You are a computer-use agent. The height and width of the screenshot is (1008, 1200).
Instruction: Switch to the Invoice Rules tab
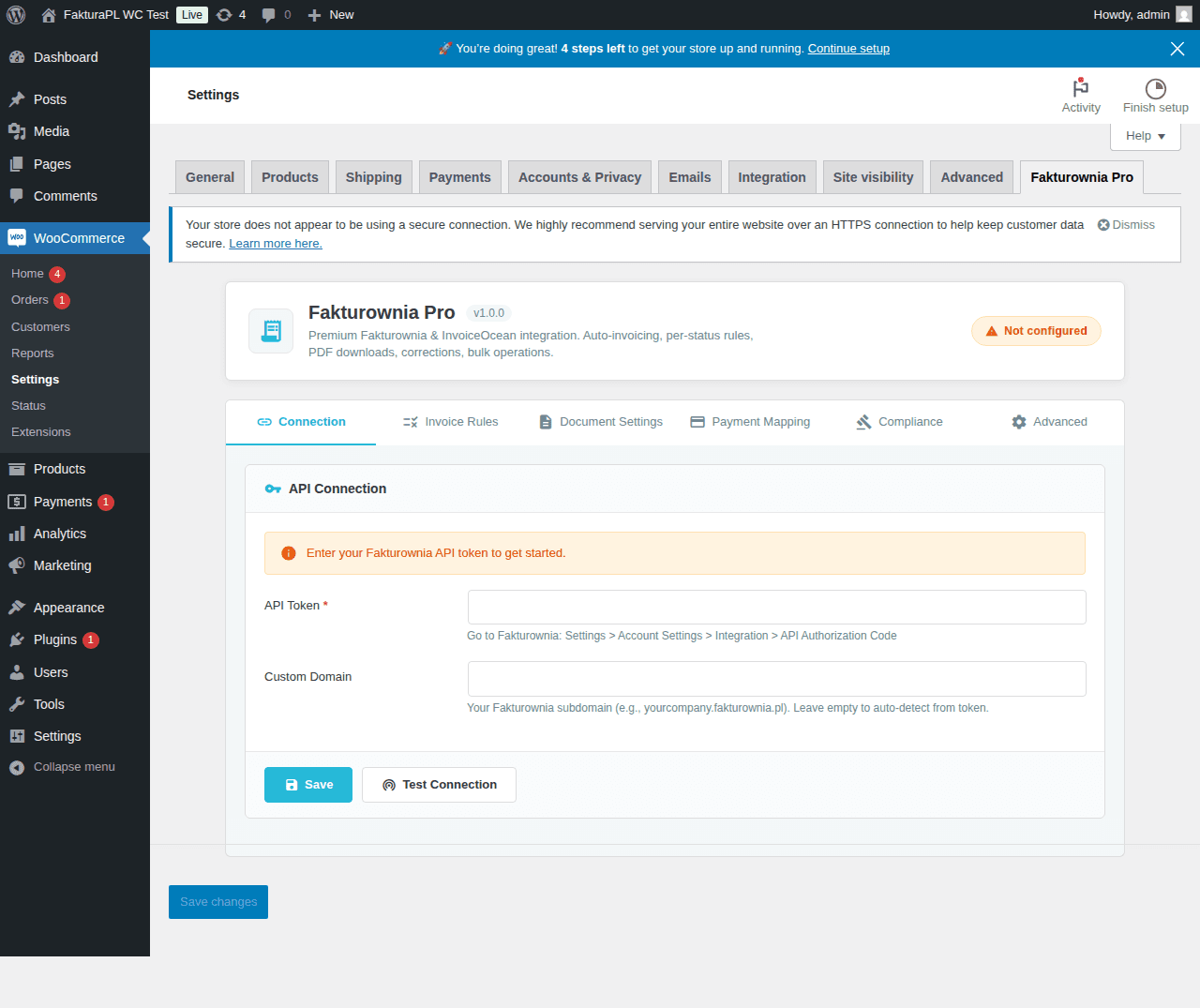[450, 422]
